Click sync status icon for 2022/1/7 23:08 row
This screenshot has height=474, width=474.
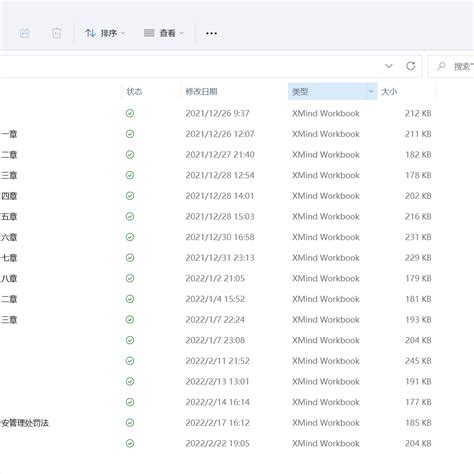[x=130, y=340]
